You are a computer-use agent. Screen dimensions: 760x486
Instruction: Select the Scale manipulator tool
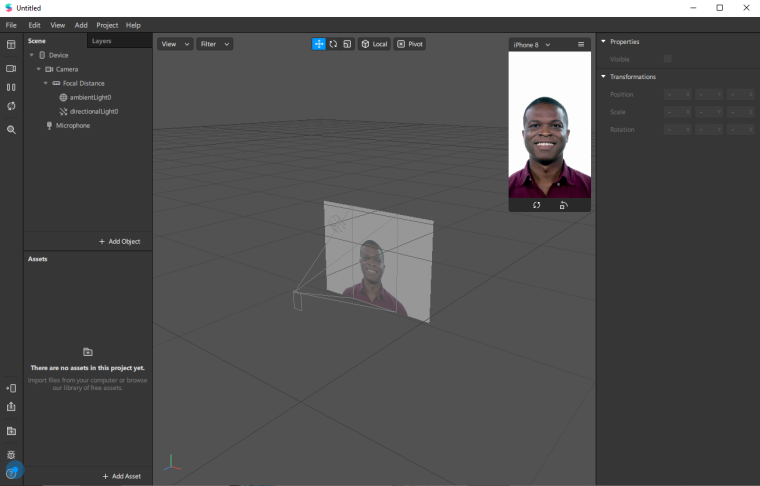click(347, 44)
